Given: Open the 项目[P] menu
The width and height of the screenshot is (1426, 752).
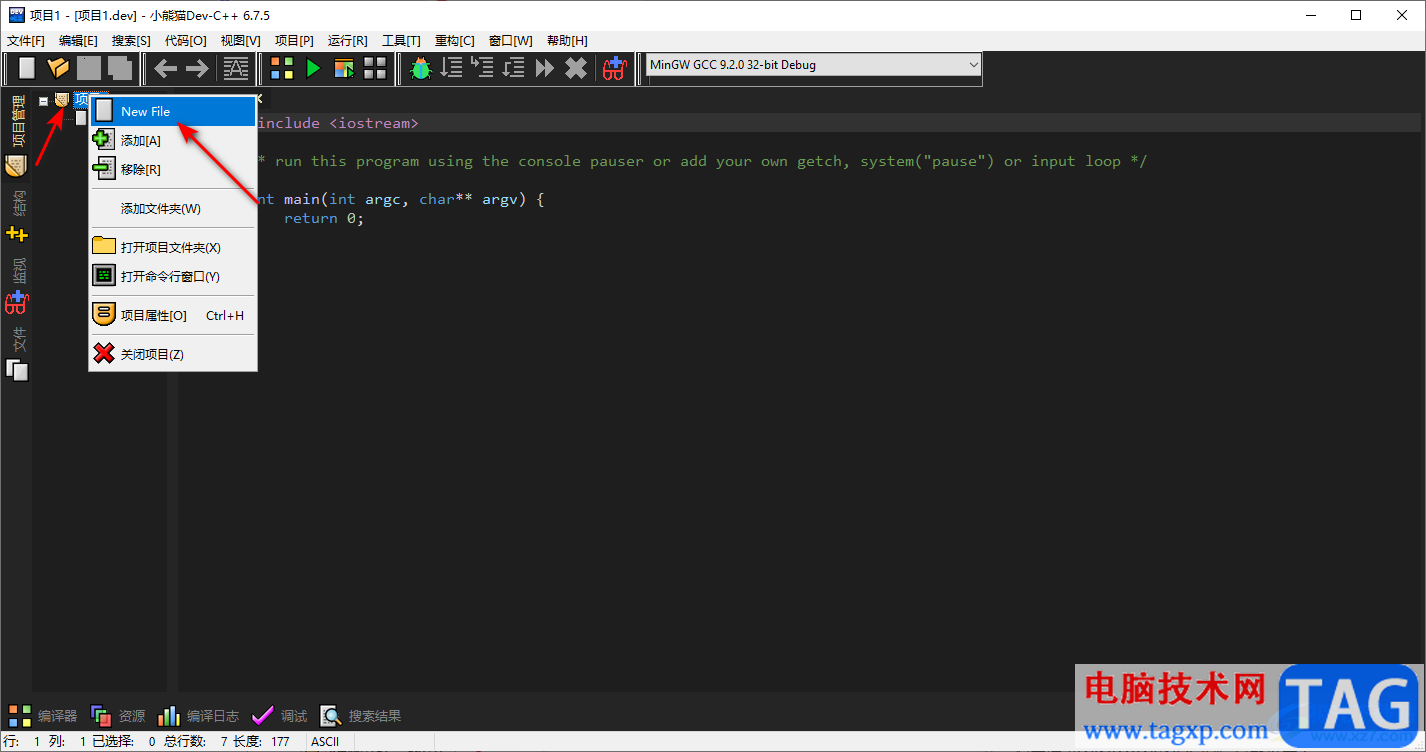Looking at the screenshot, I should click(294, 41).
